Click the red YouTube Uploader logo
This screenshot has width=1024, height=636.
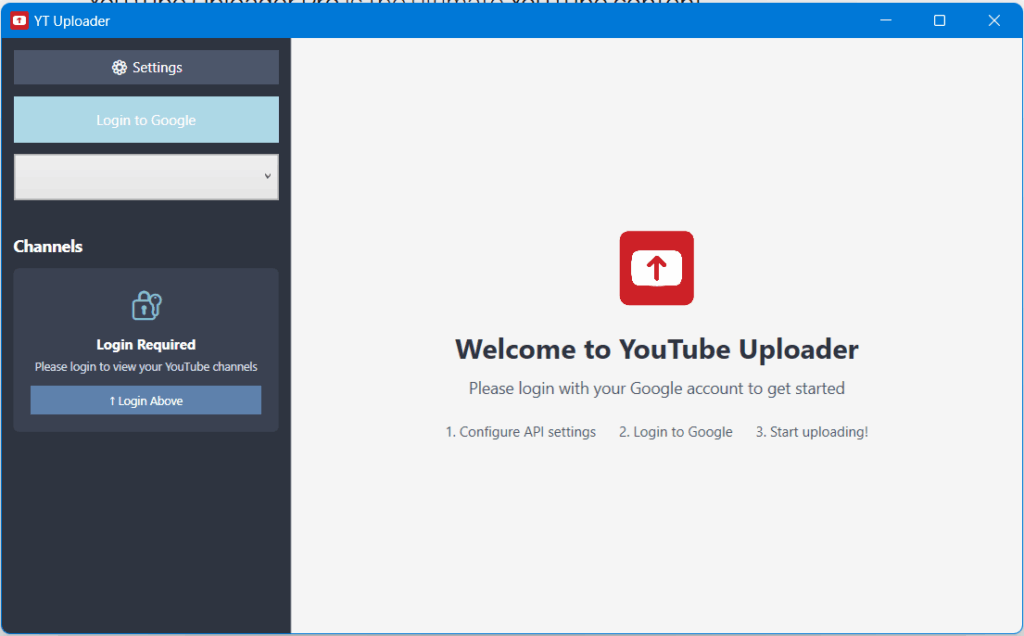pyautogui.click(x=656, y=268)
